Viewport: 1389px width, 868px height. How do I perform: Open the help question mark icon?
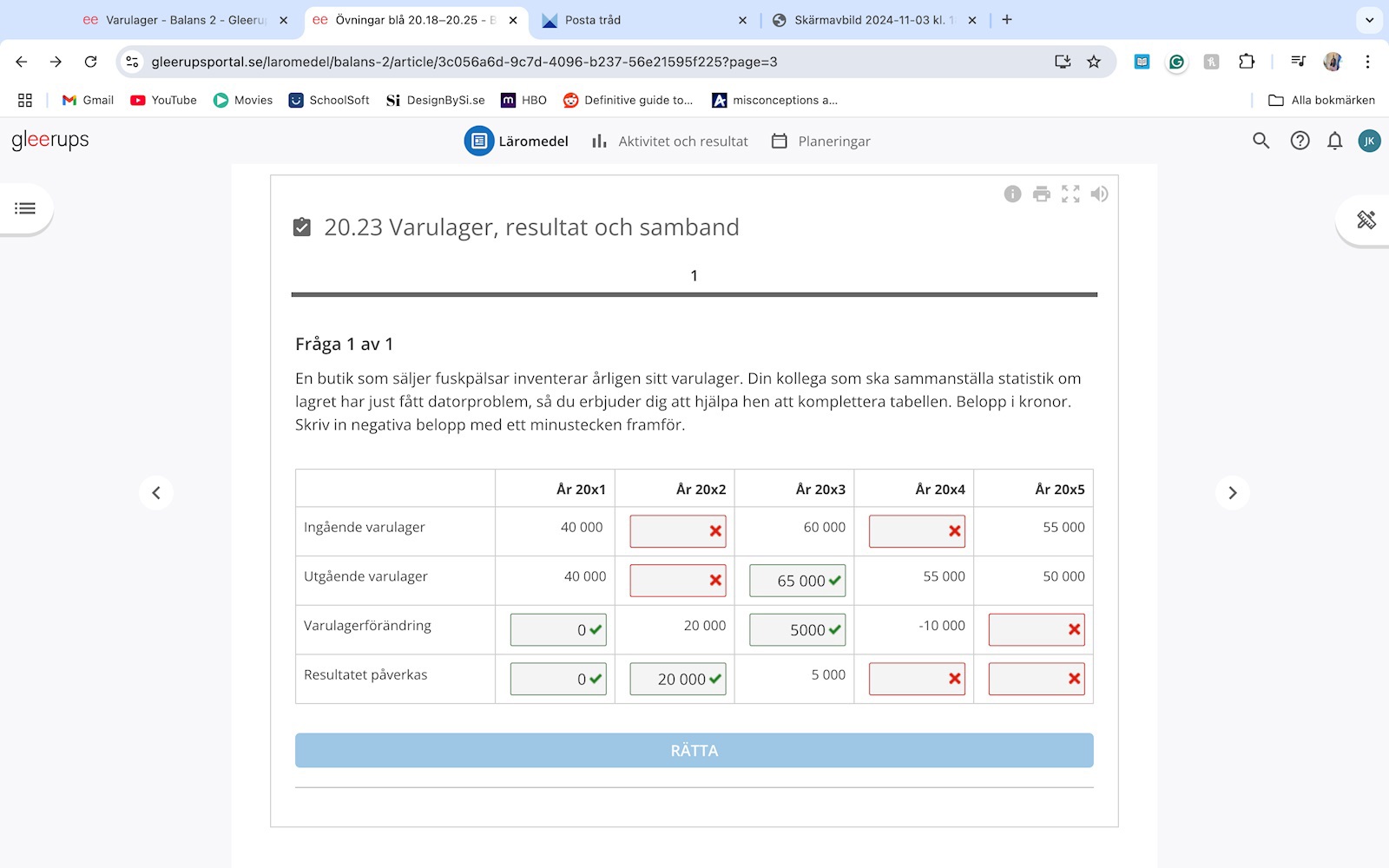coord(1299,141)
